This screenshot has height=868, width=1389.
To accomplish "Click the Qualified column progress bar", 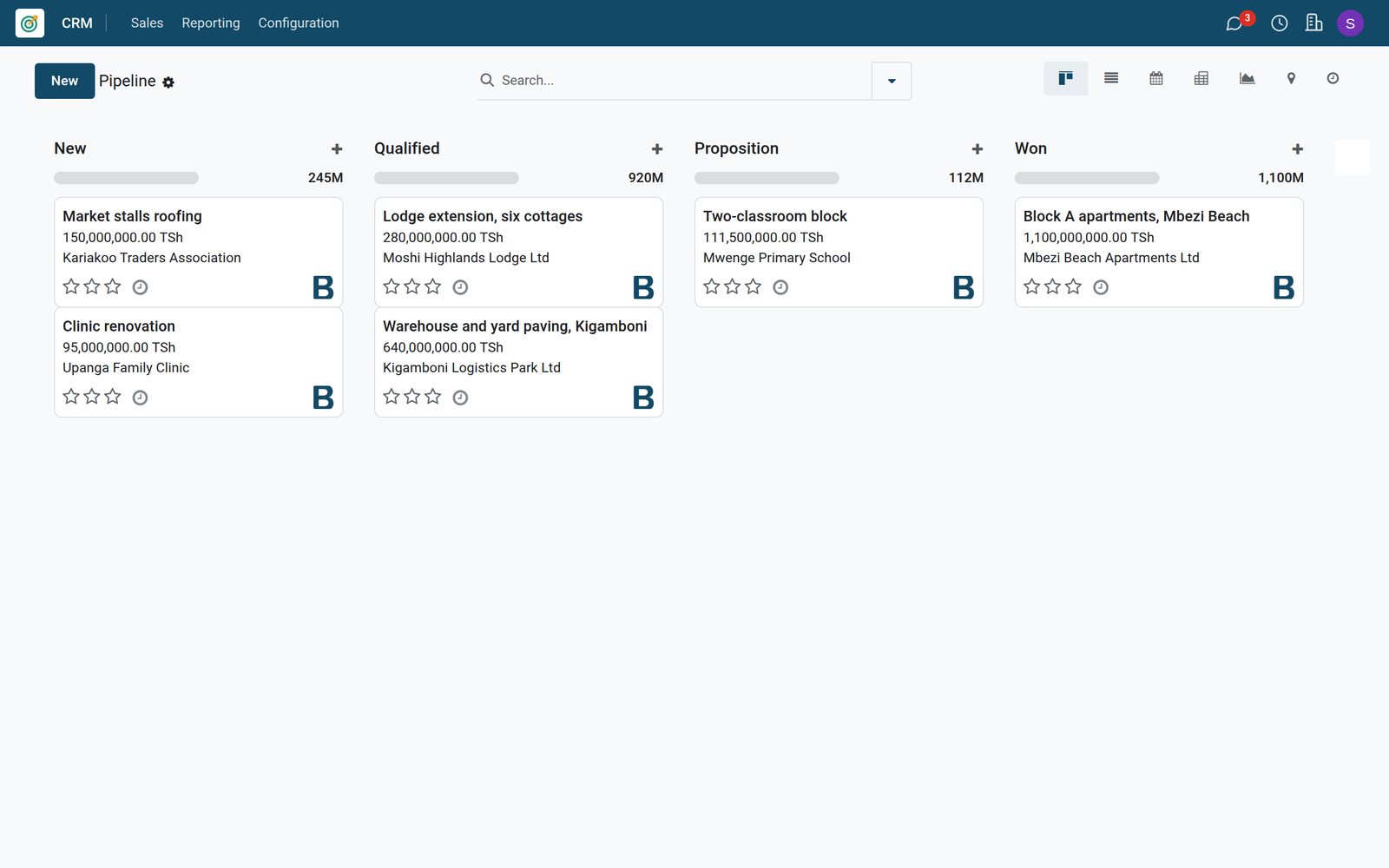I will (x=446, y=178).
